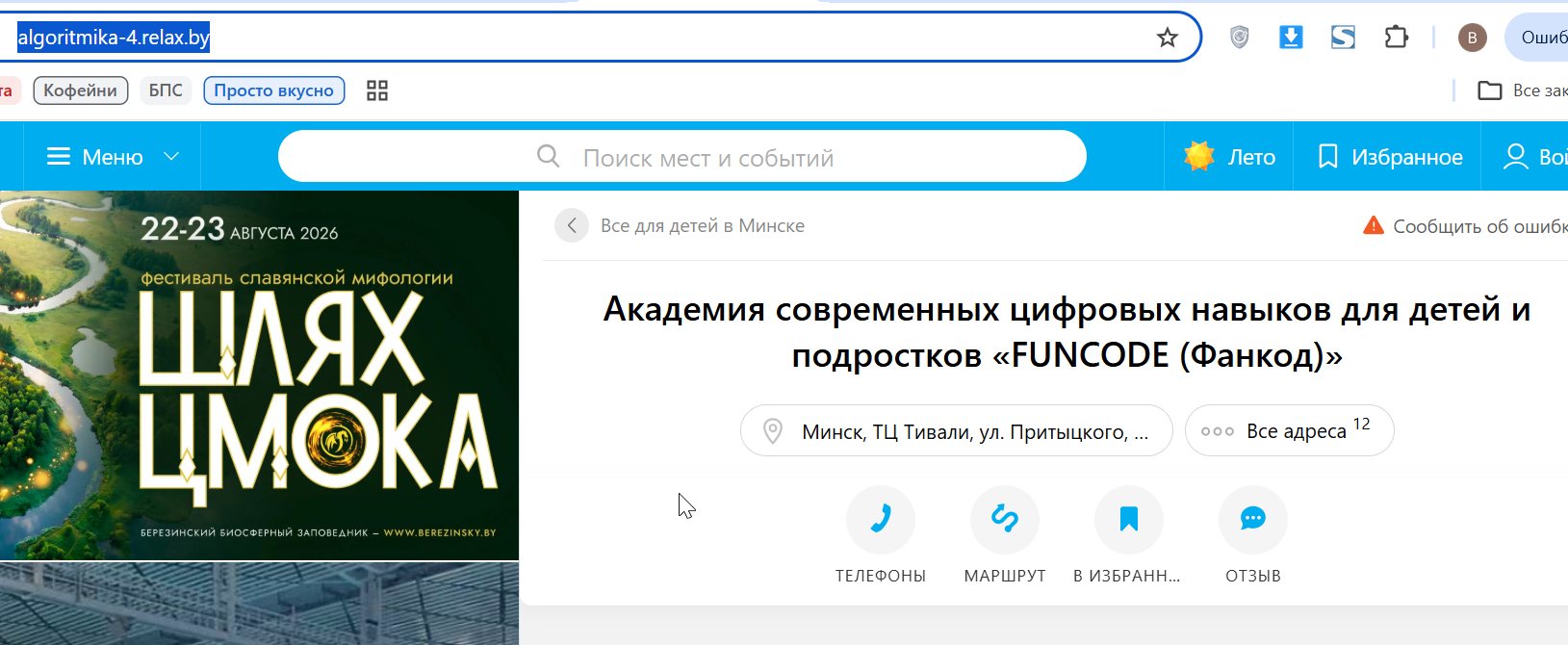Open the Лето section

click(1229, 156)
